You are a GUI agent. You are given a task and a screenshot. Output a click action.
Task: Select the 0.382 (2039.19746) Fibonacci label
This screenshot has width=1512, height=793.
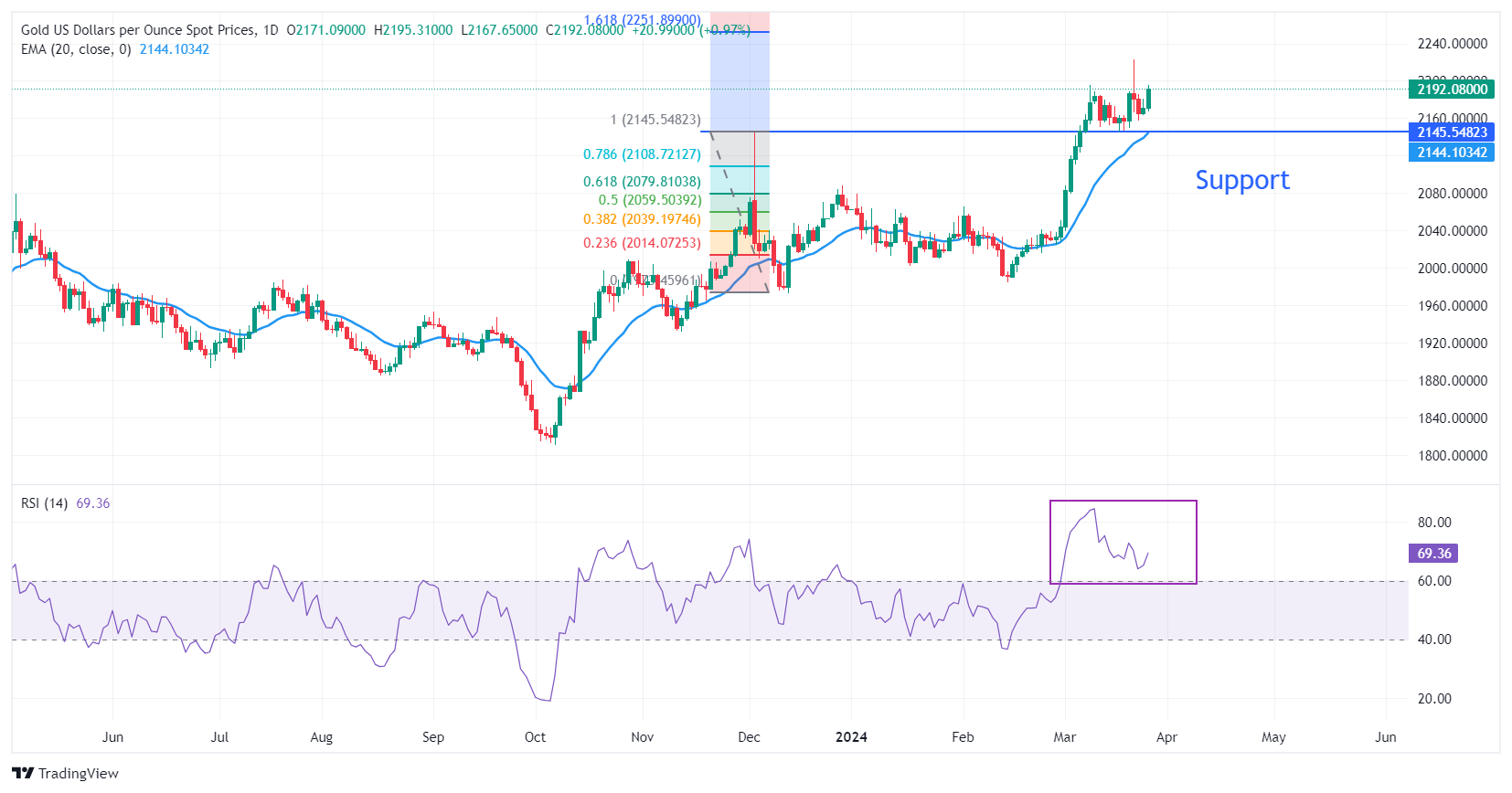click(642, 219)
